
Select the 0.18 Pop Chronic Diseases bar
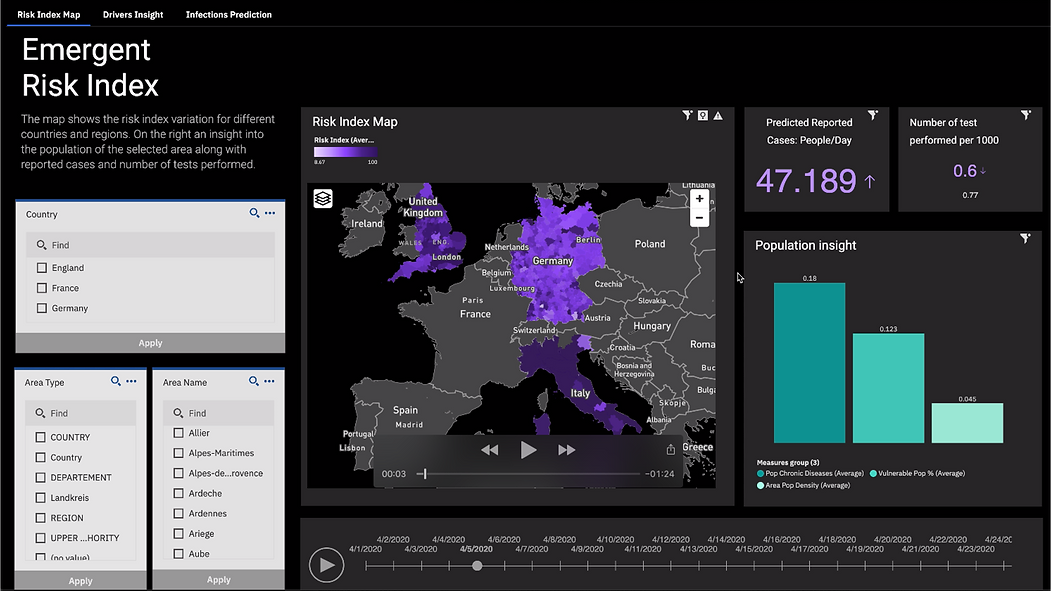(x=810, y=363)
